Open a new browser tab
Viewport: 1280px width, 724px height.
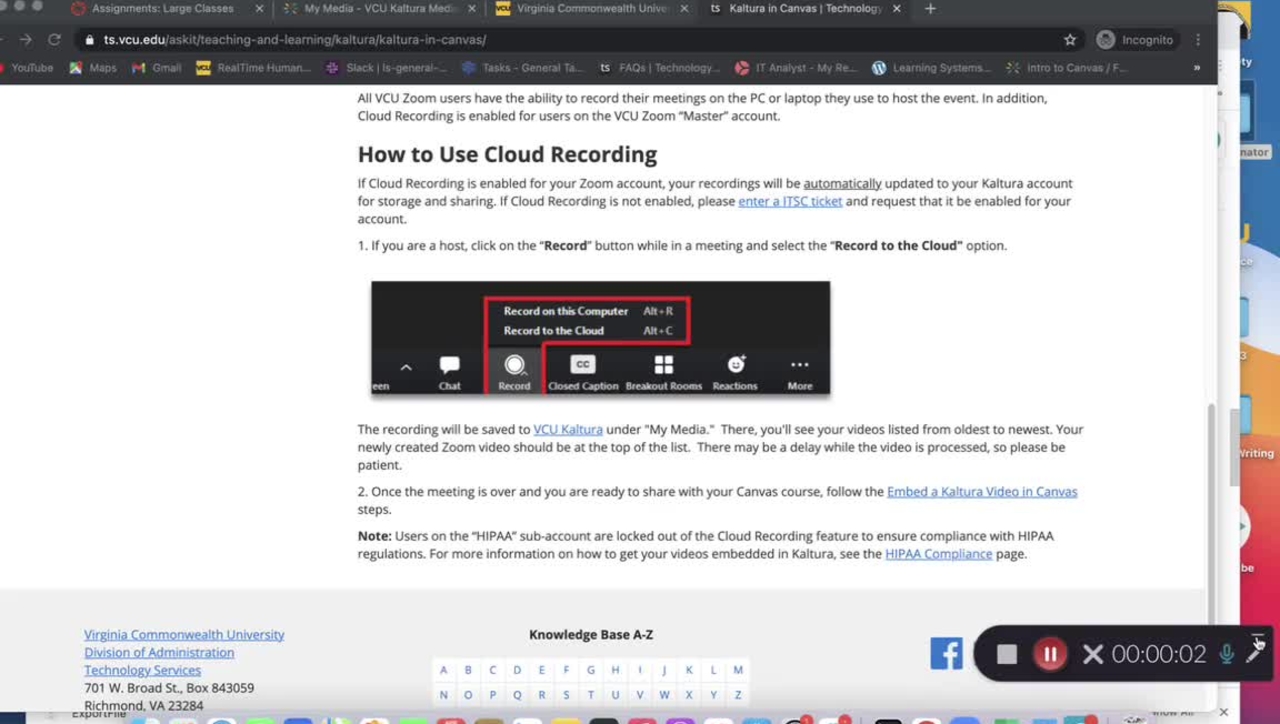click(930, 9)
